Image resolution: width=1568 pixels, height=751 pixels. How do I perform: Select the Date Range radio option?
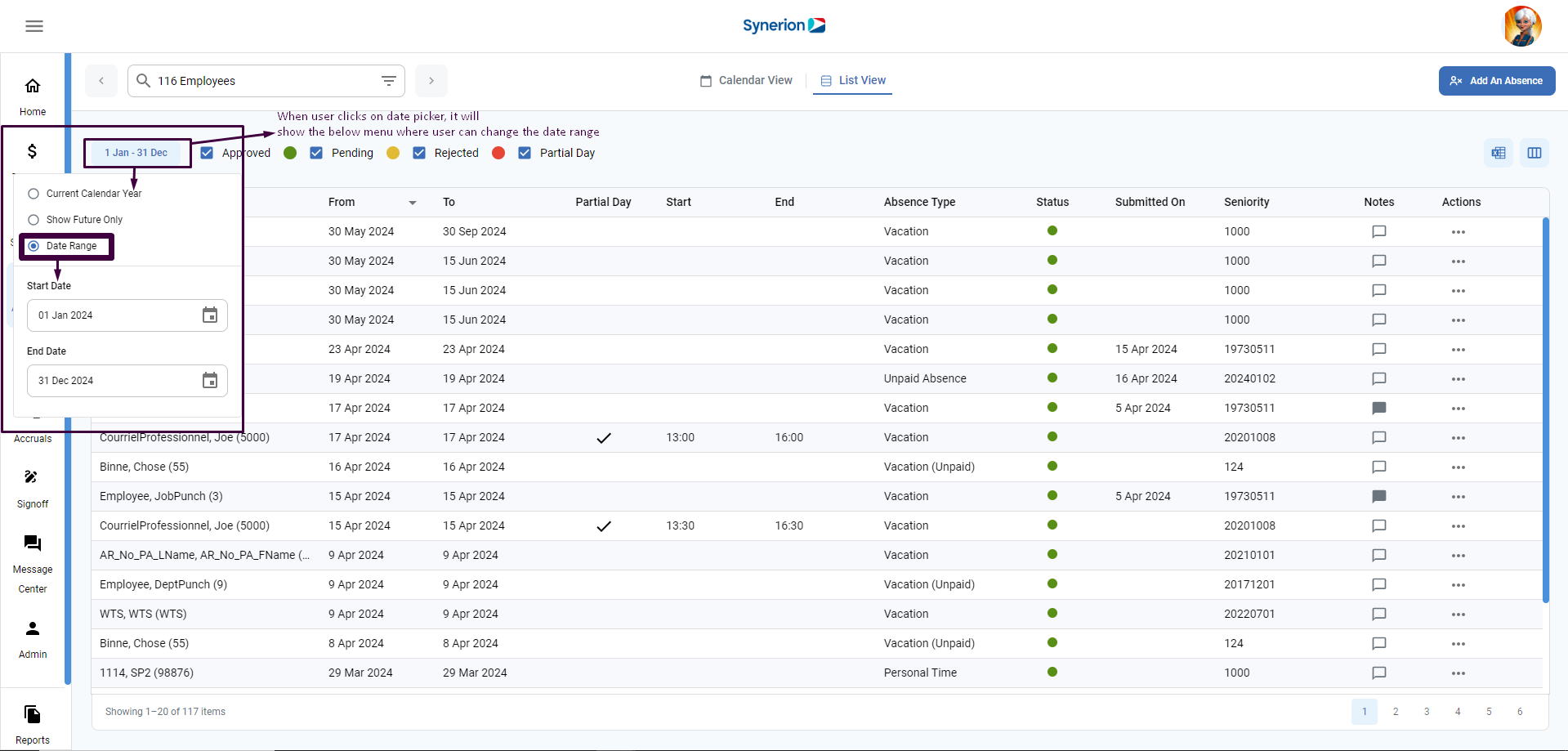[x=34, y=246]
